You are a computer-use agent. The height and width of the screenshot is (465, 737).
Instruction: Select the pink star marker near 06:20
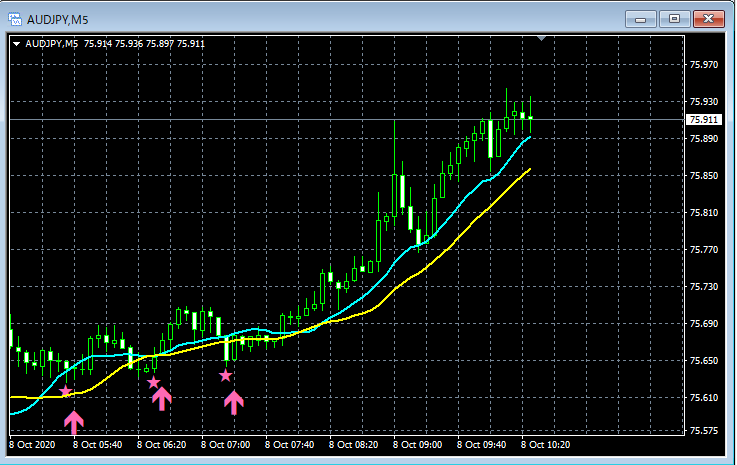pos(153,382)
